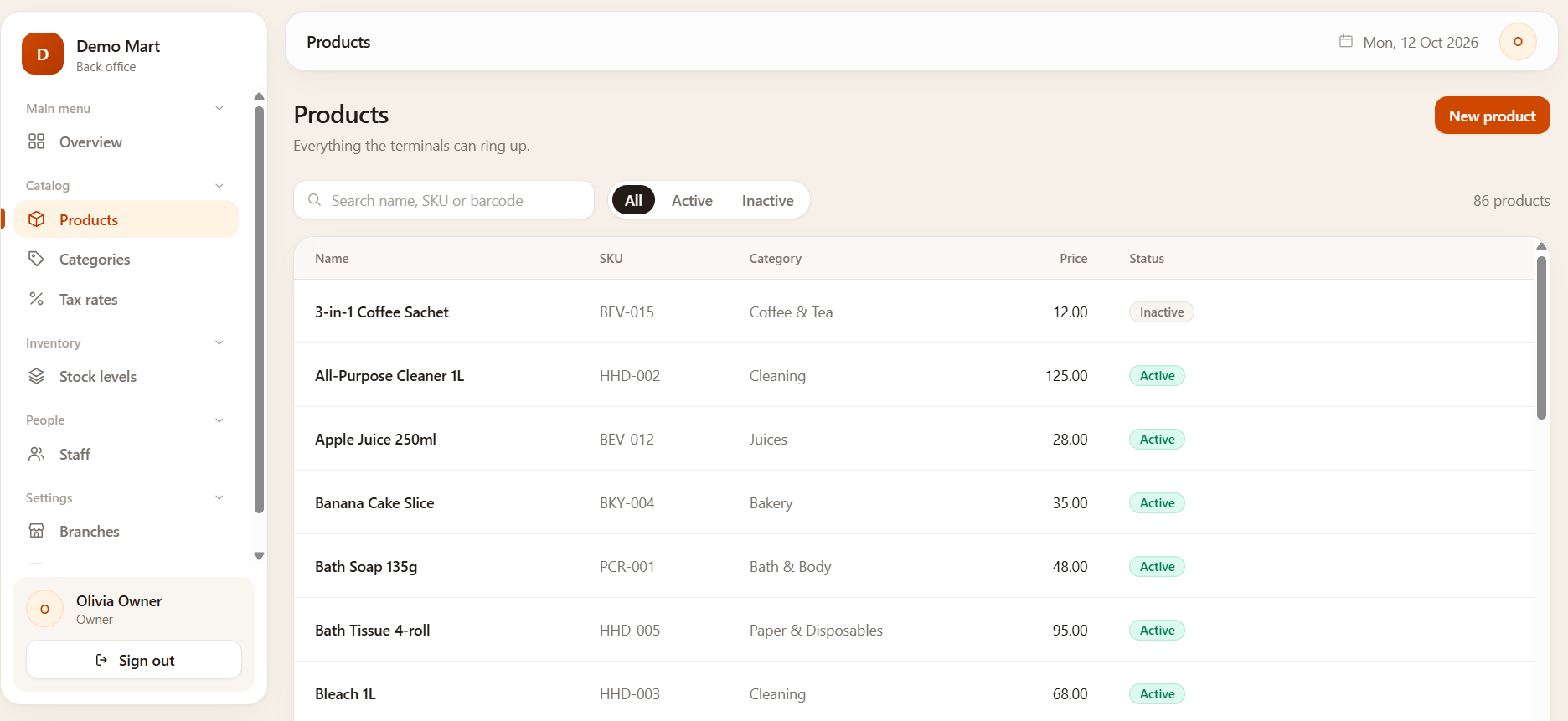The image size is (1568, 721).
Task: Select the Apple Juice 250ml product
Action: click(914, 439)
